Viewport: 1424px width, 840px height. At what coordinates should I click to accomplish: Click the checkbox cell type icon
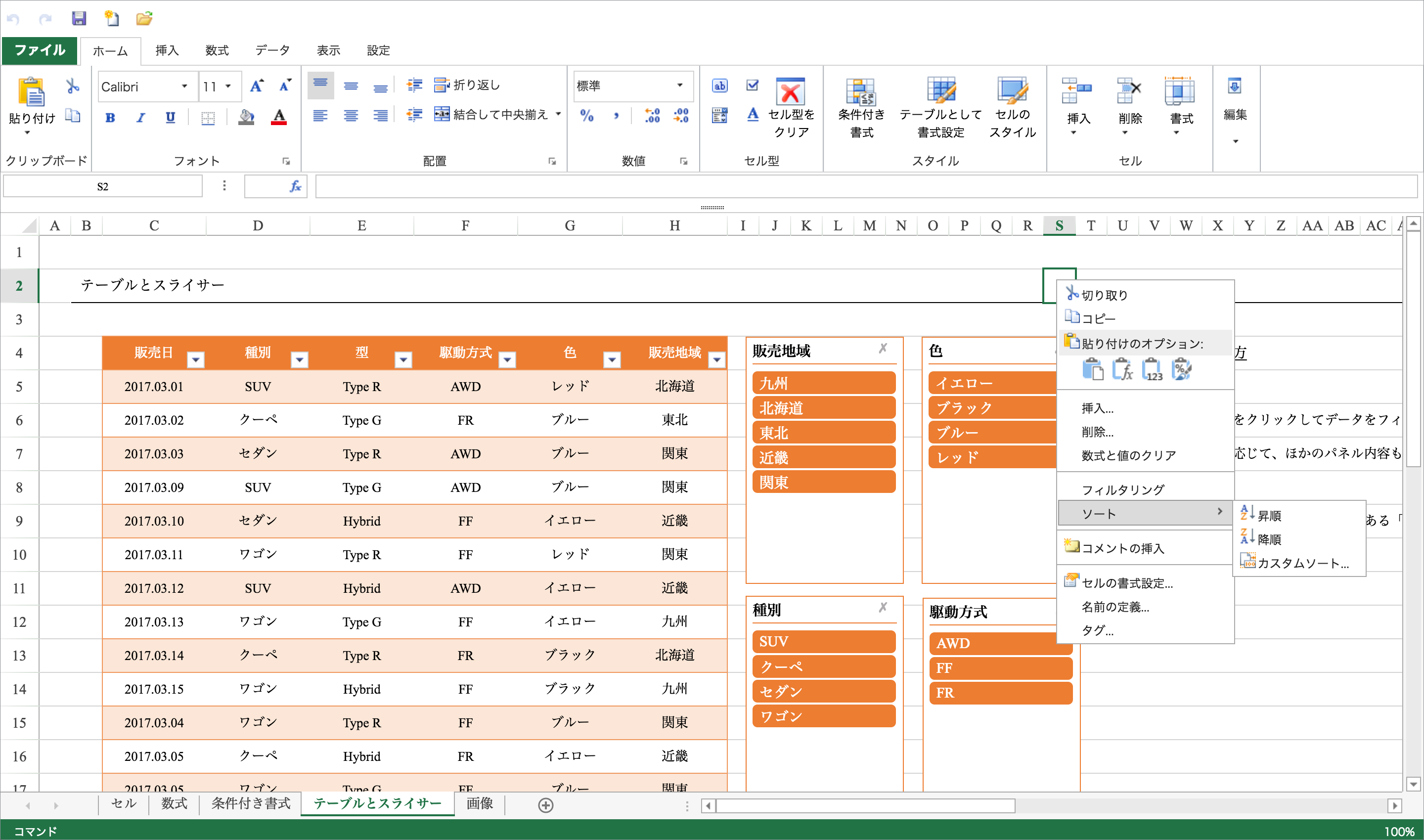(x=752, y=85)
